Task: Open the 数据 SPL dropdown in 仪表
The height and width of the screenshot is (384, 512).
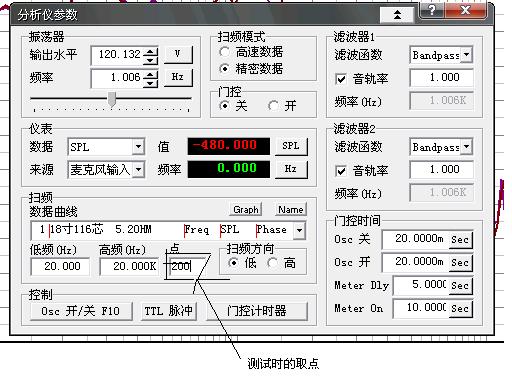Action: click(138, 146)
